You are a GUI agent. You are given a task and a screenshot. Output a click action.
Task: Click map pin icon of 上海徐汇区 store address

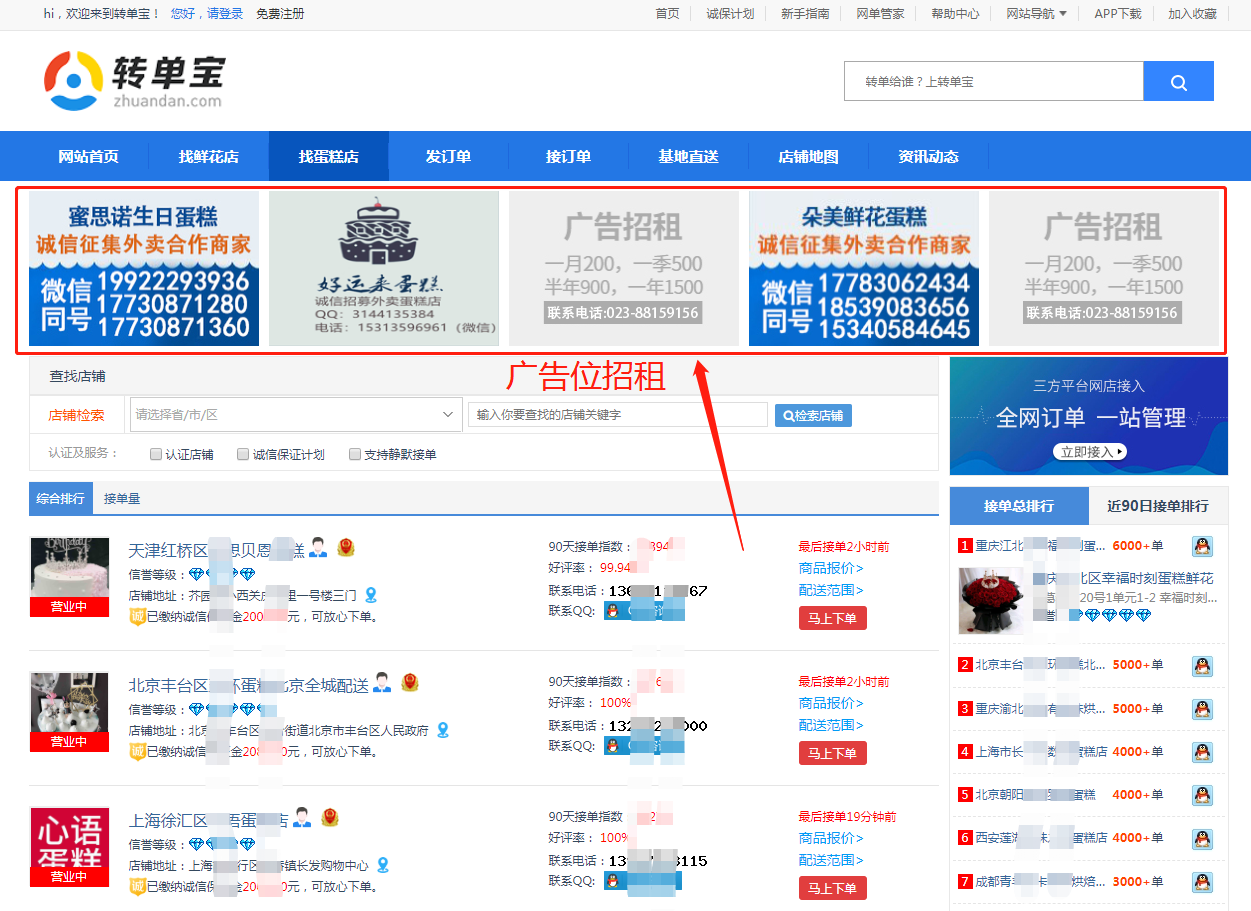[382, 865]
